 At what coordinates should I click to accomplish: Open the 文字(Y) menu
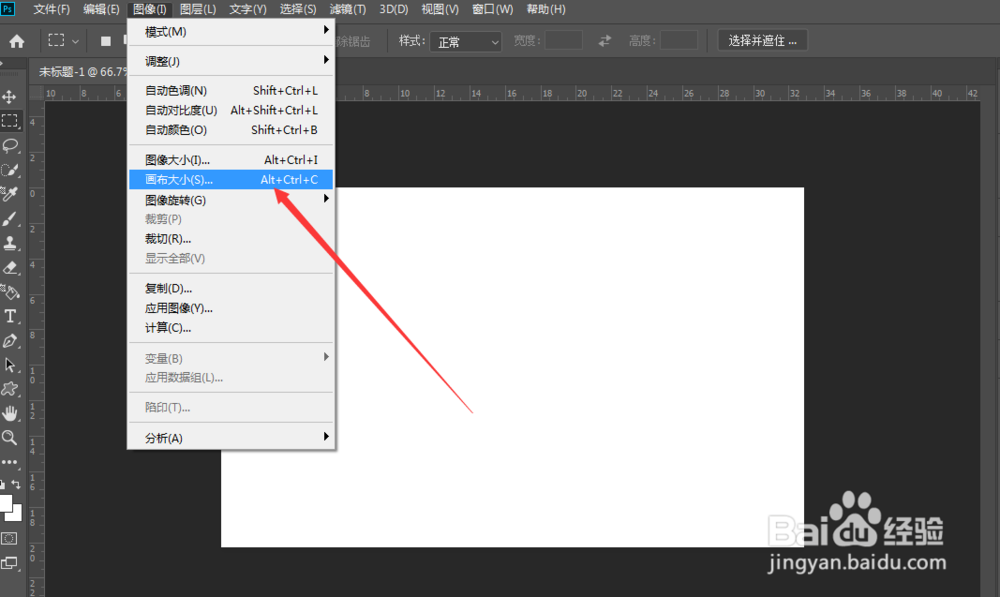tap(248, 9)
